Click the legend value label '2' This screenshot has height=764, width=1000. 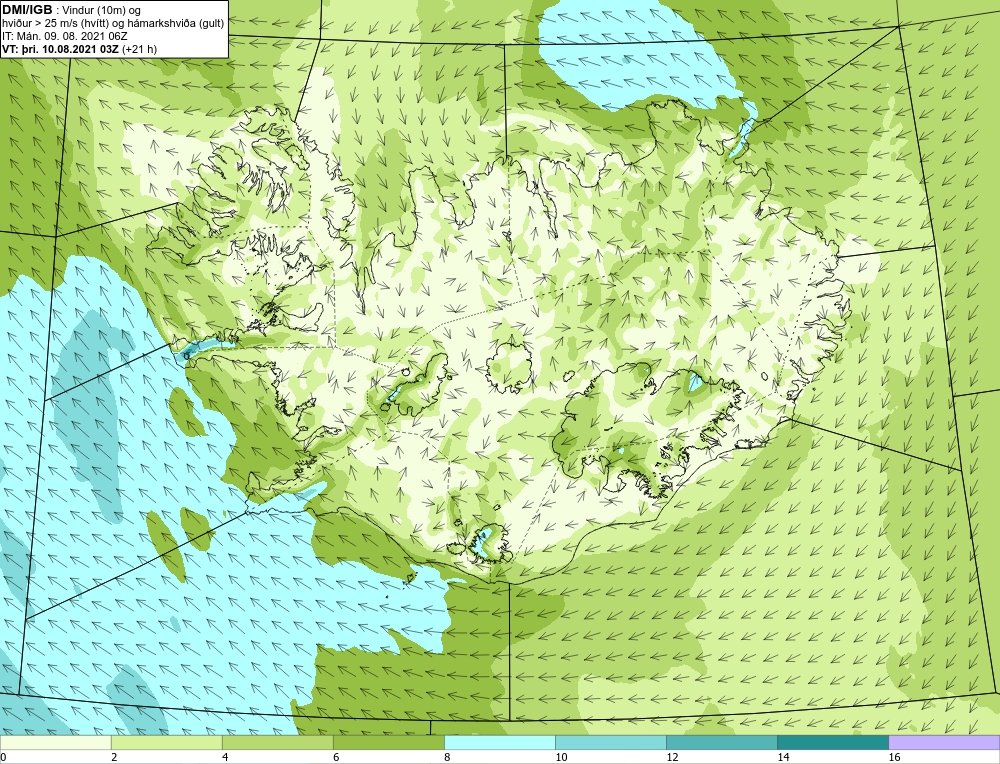[x=114, y=757]
